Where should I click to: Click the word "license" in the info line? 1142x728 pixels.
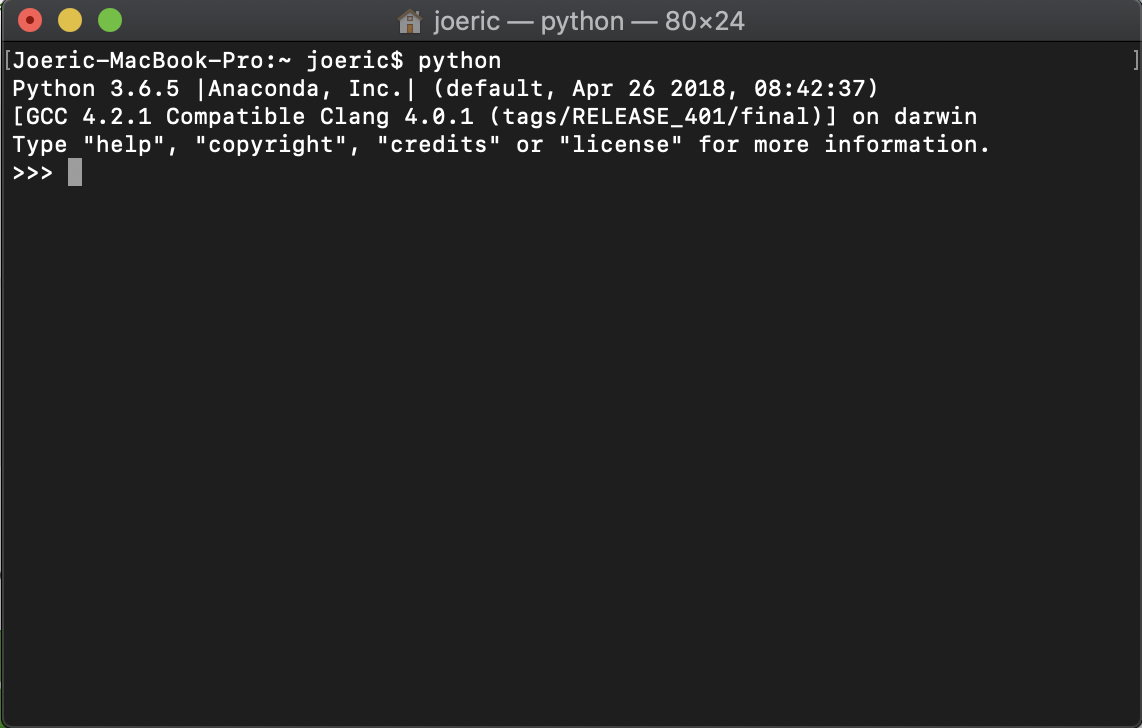tap(621, 144)
